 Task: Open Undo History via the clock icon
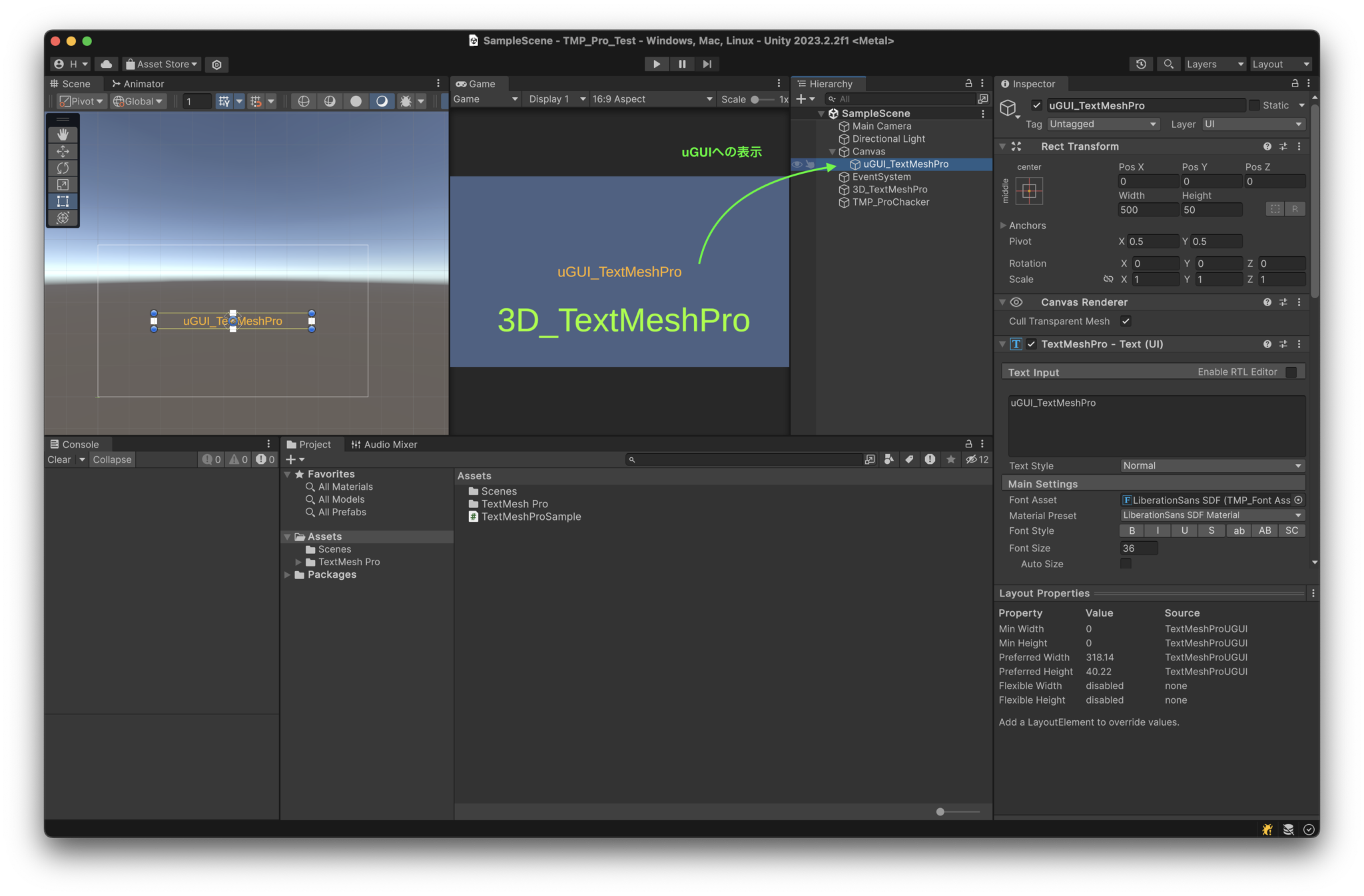pos(1141,64)
